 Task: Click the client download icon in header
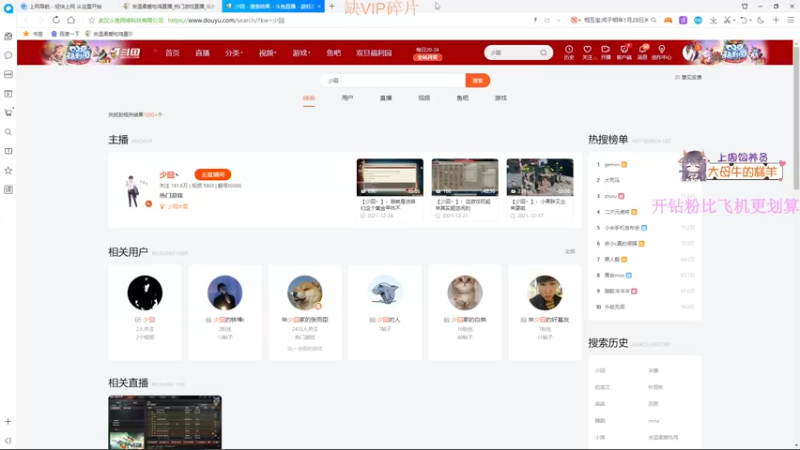click(624, 52)
